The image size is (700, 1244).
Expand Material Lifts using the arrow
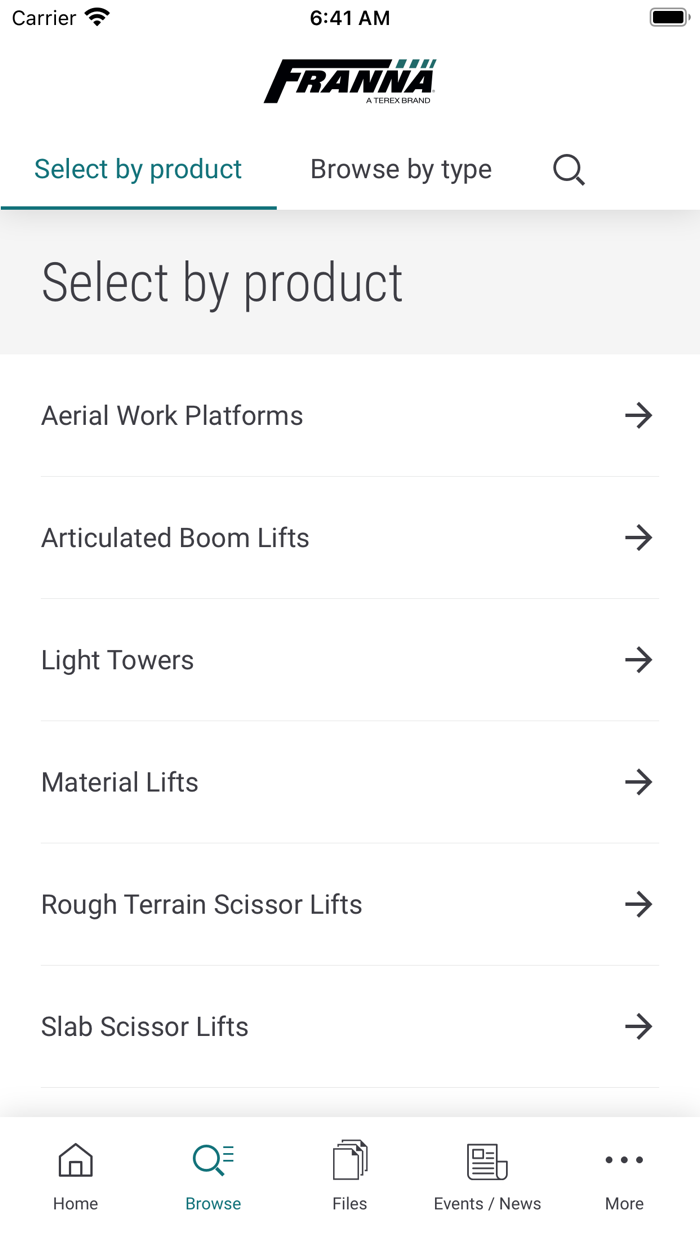tap(639, 782)
